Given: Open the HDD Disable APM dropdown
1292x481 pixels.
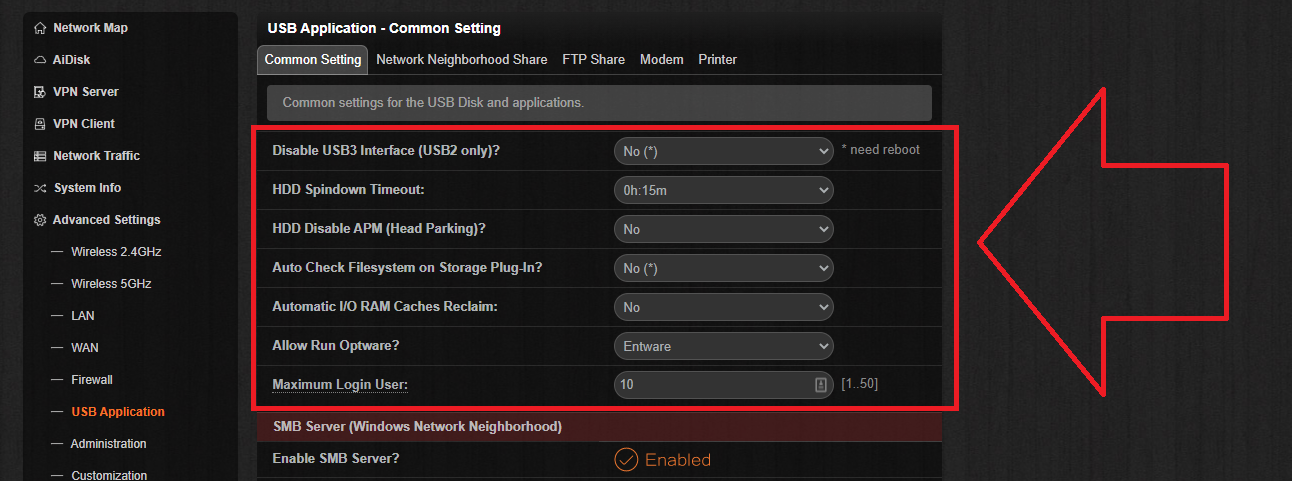Looking at the screenshot, I should point(723,229).
